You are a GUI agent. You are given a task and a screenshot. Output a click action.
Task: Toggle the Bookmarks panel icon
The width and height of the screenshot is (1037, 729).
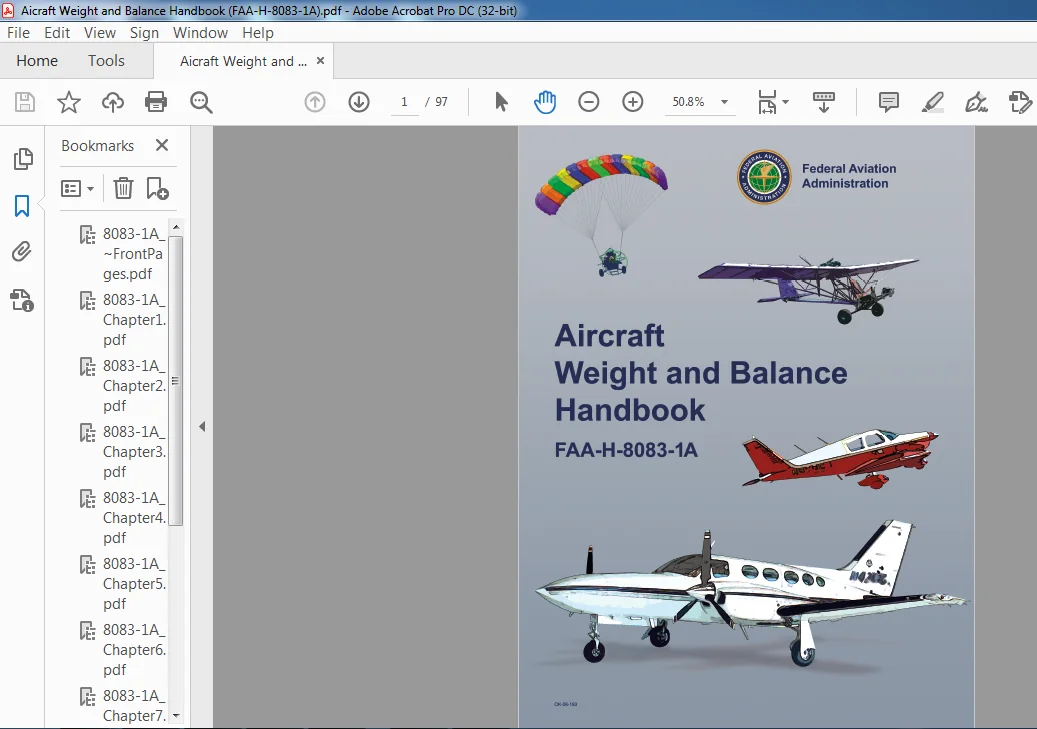click(22, 206)
